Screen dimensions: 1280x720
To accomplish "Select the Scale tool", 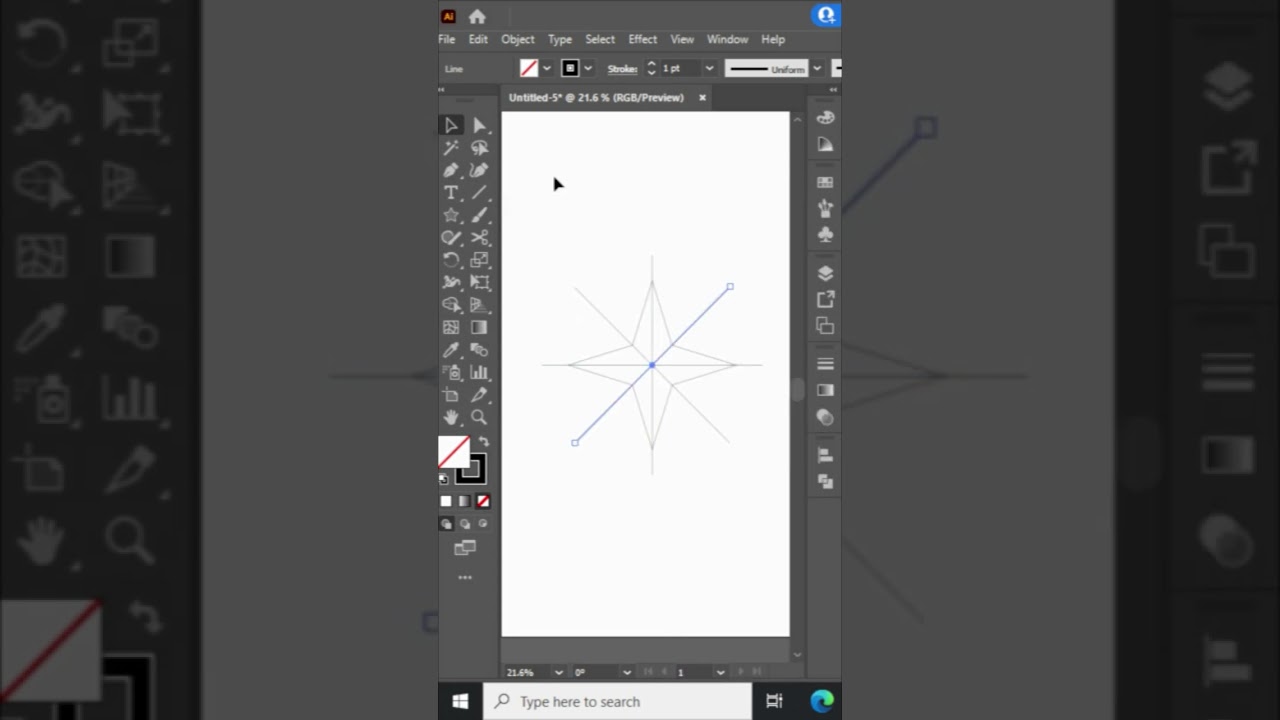I will [x=479, y=260].
